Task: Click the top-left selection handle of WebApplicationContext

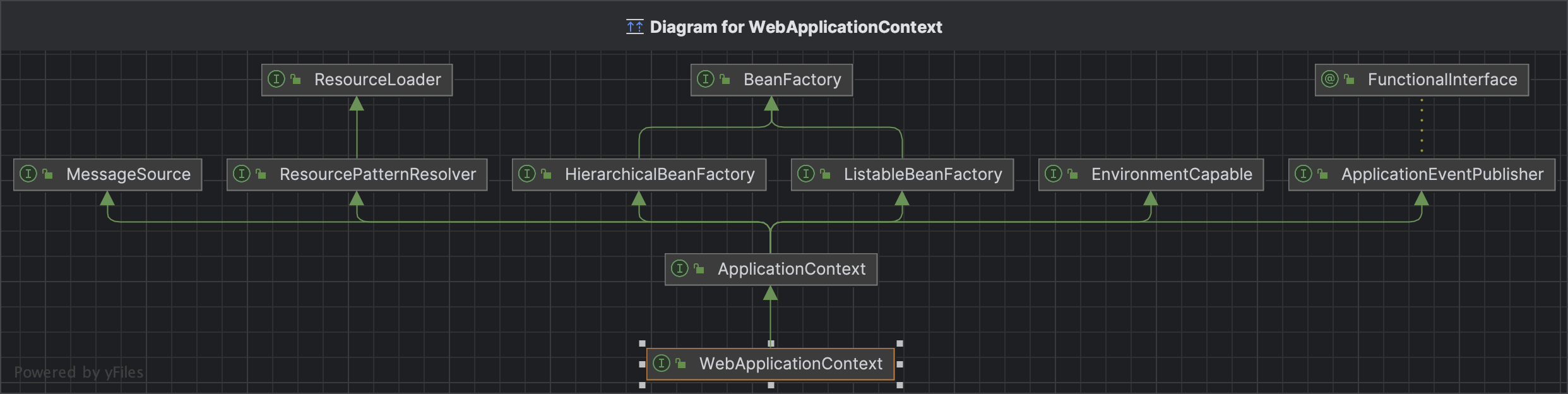Action: point(642,343)
